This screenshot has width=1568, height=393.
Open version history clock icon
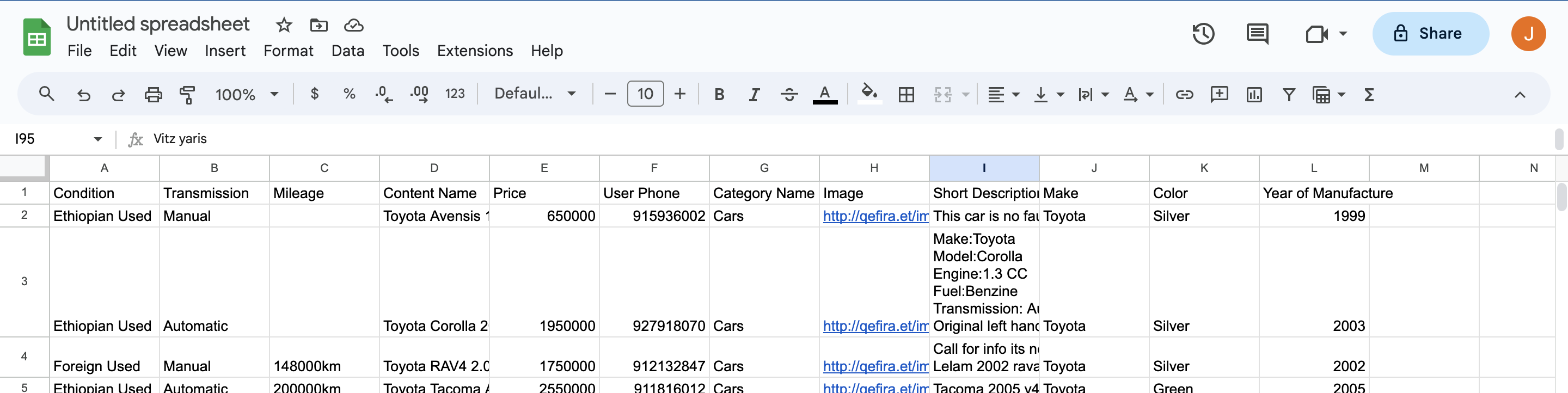coord(1203,33)
